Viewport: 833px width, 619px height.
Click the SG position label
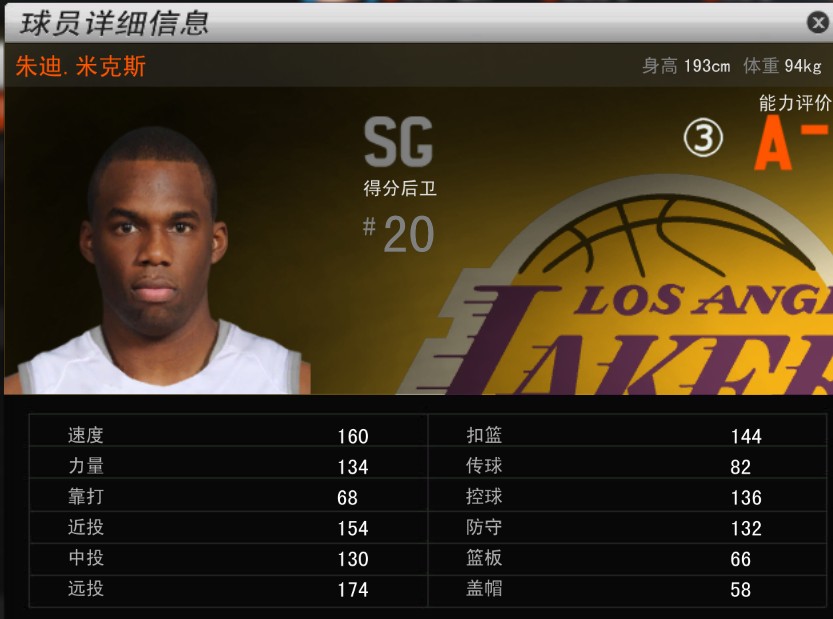click(398, 142)
